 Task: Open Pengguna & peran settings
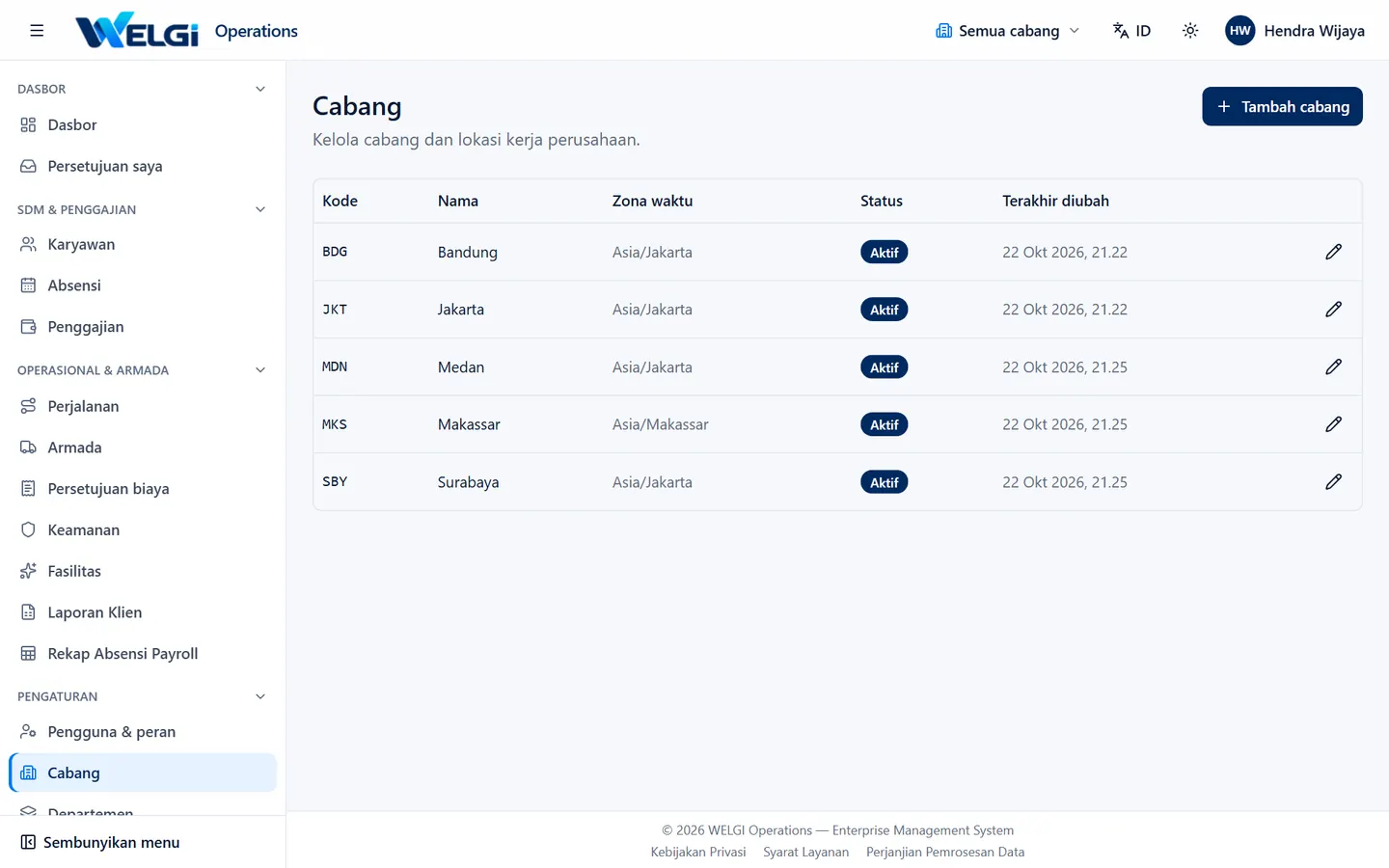[x=143, y=732]
